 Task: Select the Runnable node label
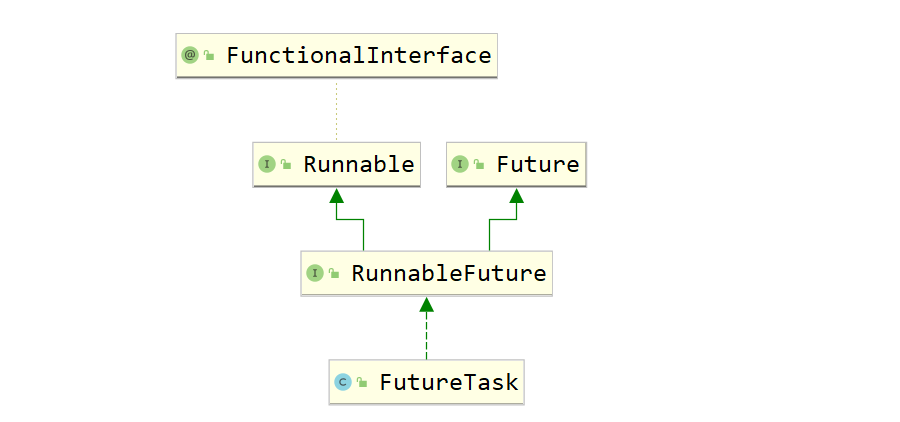tap(358, 164)
